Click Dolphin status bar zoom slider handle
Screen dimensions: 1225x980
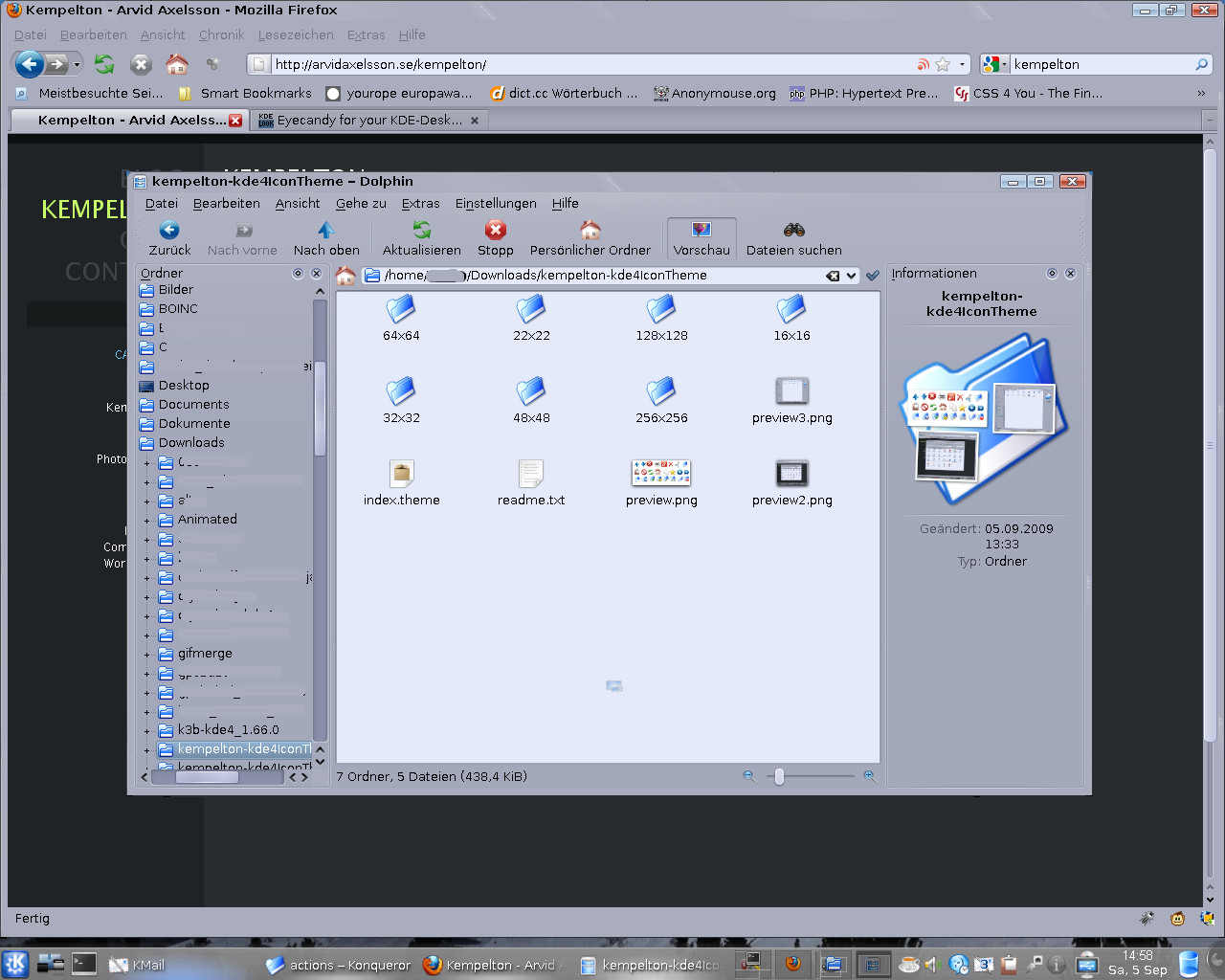click(x=779, y=777)
